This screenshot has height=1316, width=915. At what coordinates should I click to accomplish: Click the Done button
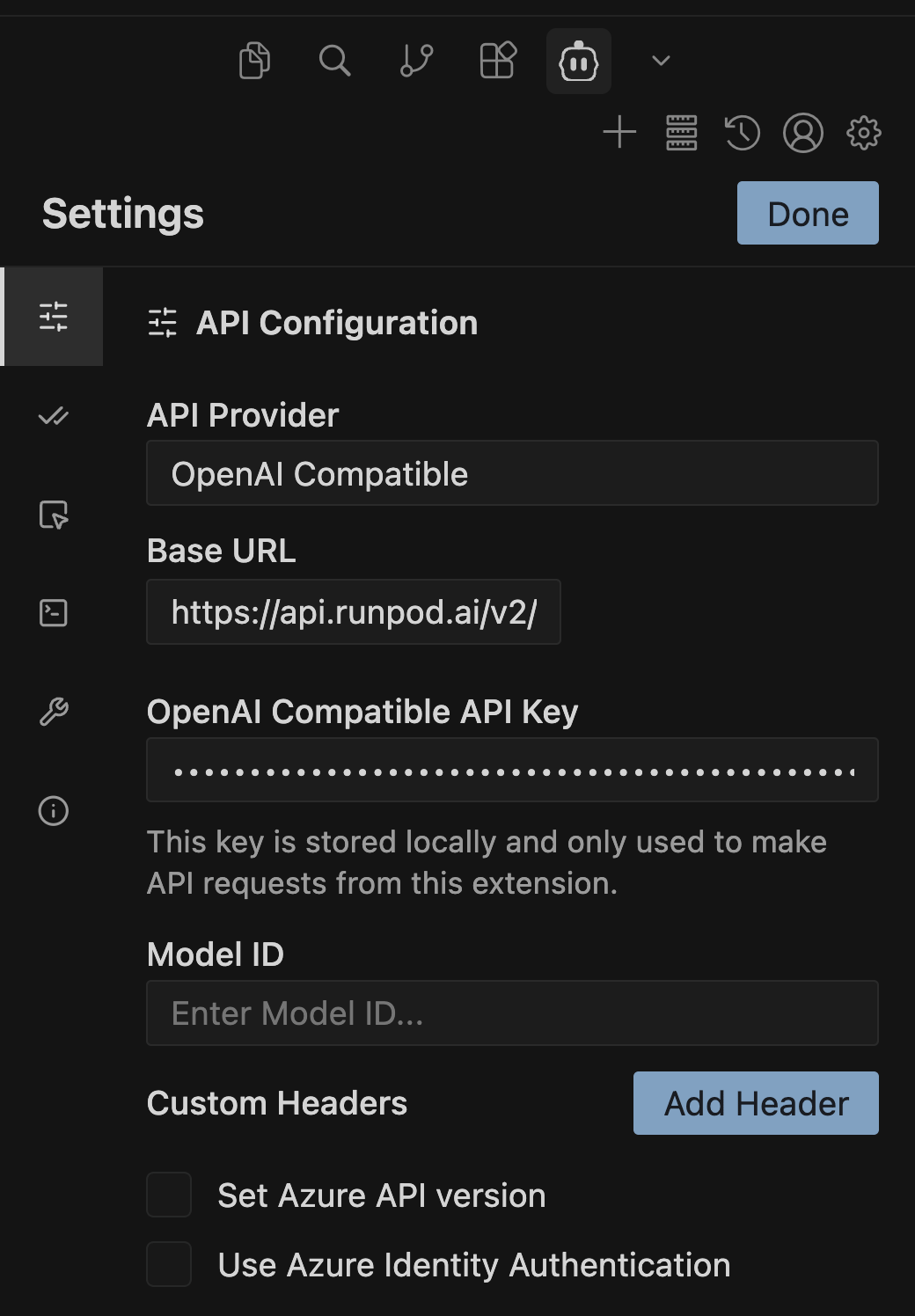[x=808, y=213]
